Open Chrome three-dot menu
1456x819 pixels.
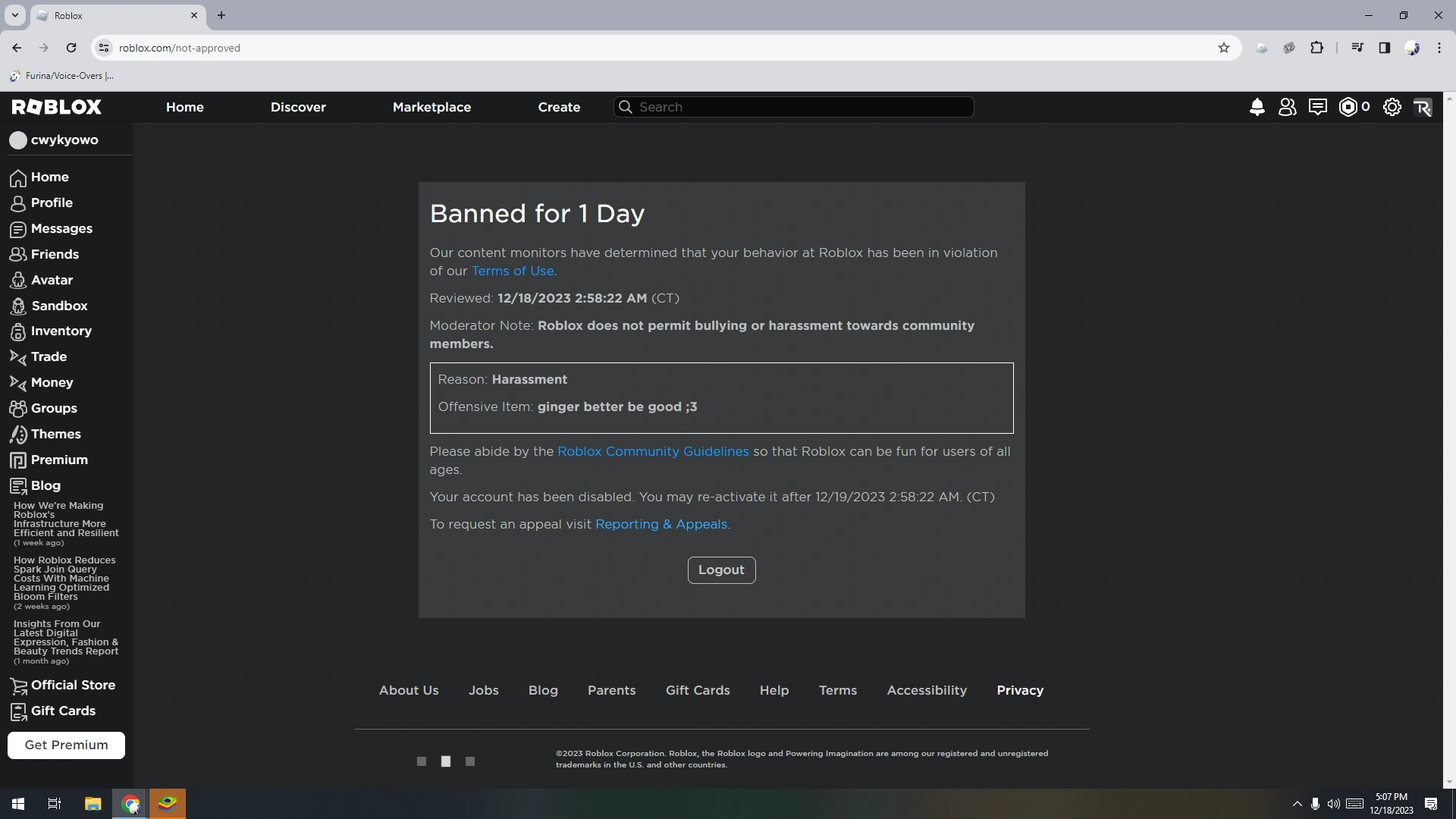click(1440, 47)
